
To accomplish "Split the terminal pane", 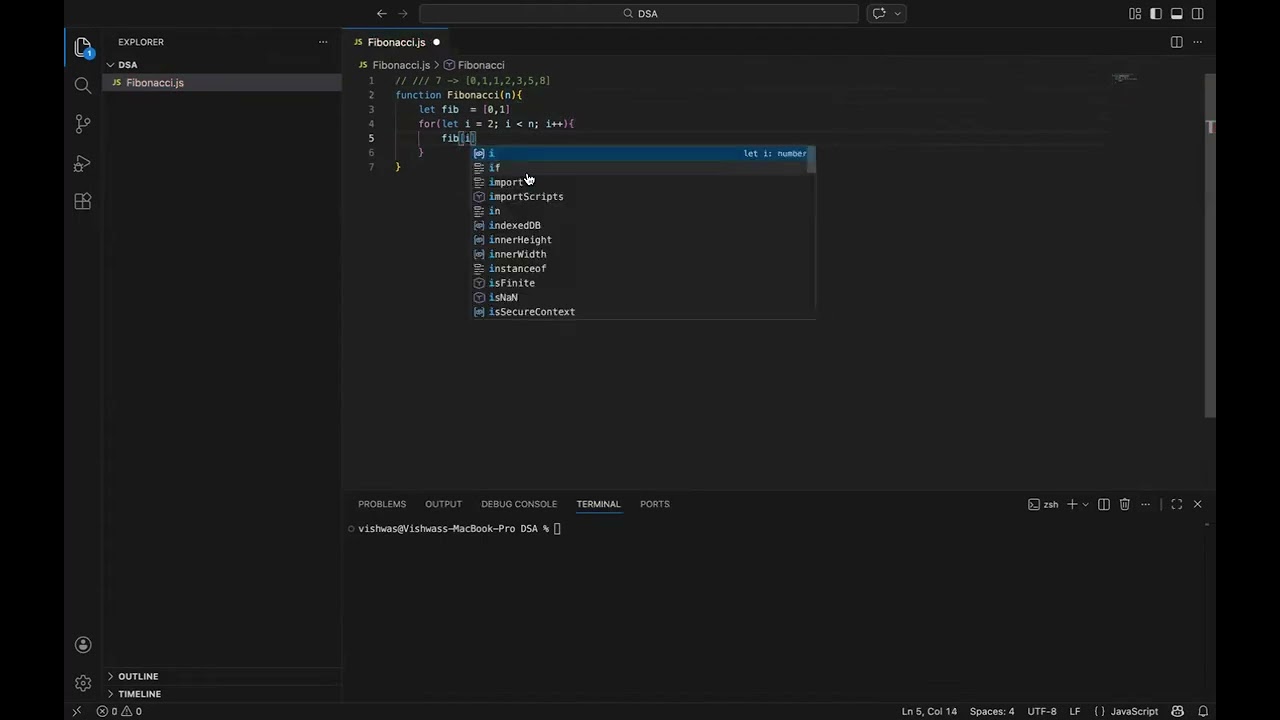I will point(1104,504).
